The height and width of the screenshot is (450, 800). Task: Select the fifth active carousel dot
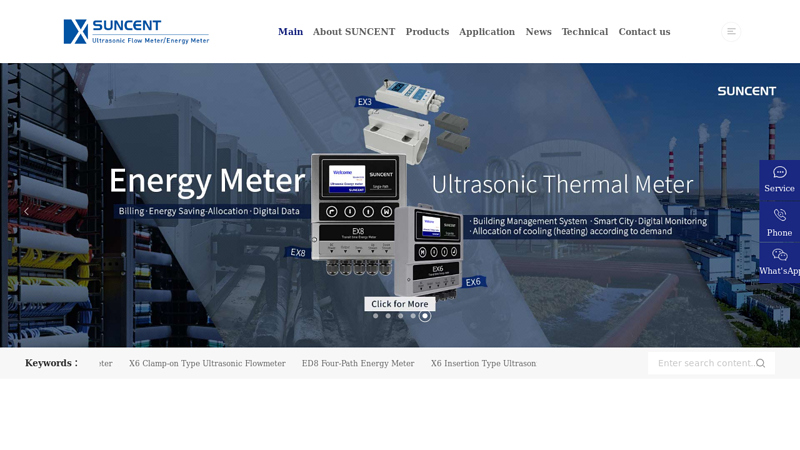425,316
